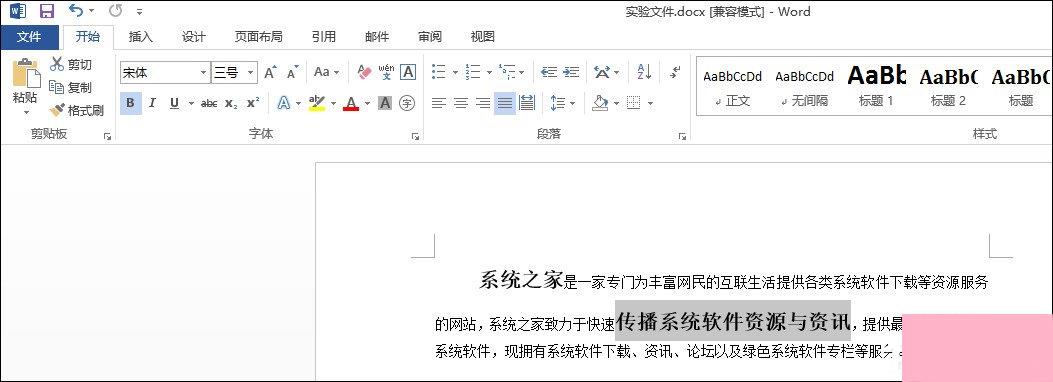Click the Distributed alignment icon

point(527,103)
